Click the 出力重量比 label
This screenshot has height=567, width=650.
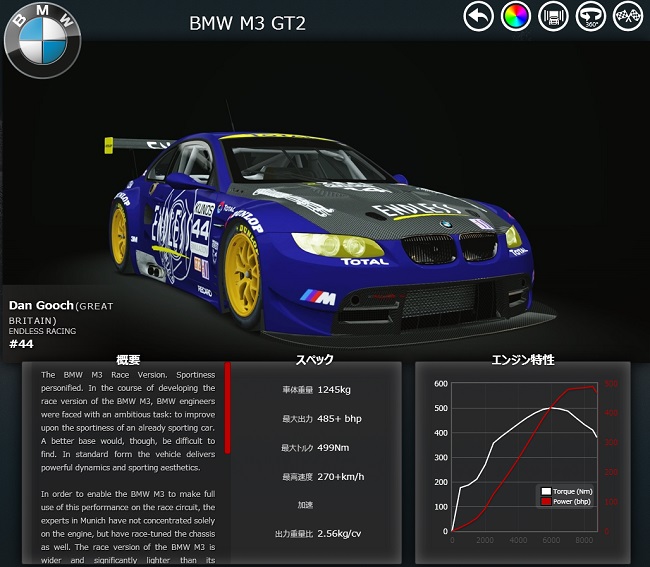294,534
